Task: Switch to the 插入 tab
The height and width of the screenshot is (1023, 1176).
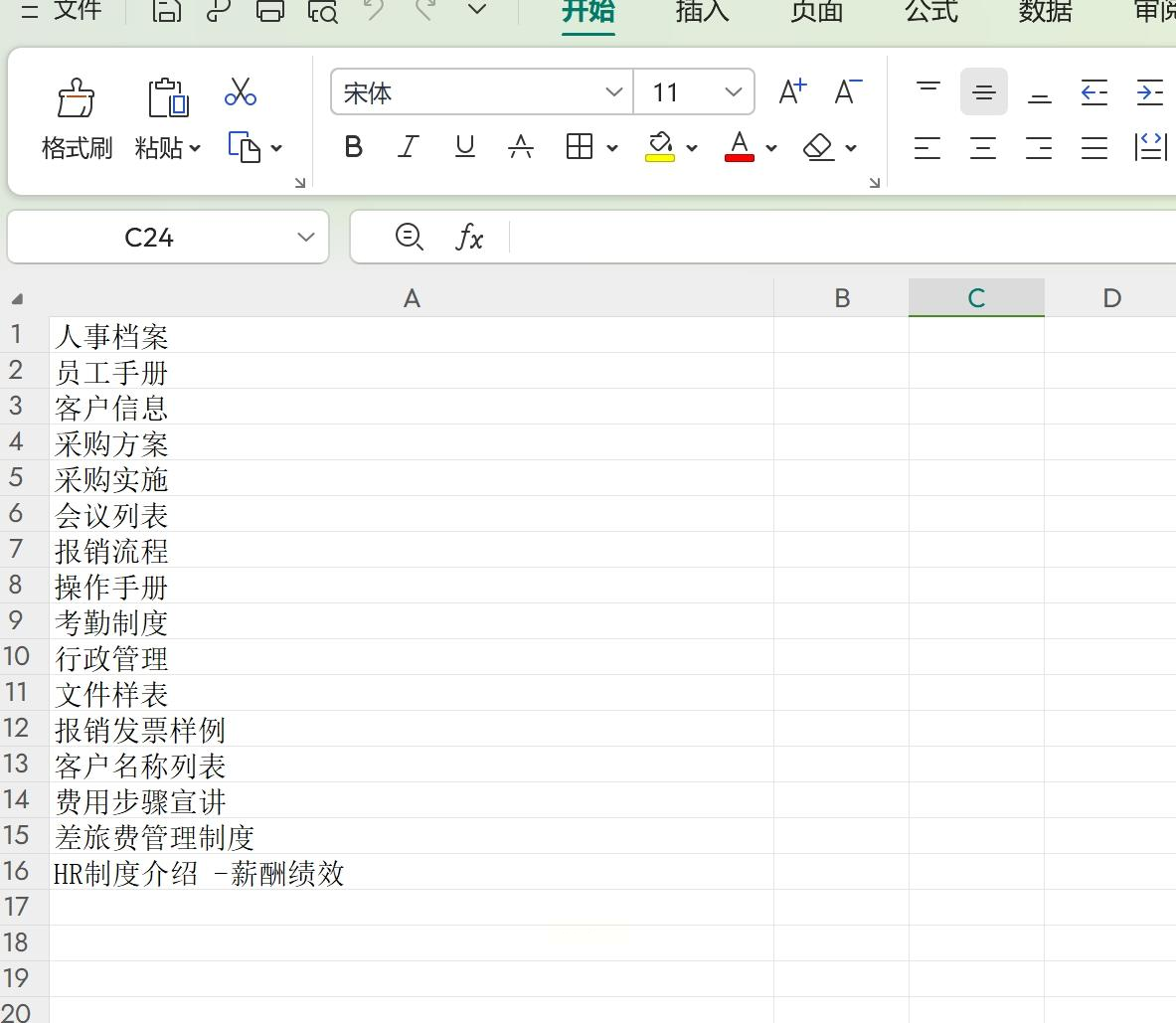Action: (702, 11)
